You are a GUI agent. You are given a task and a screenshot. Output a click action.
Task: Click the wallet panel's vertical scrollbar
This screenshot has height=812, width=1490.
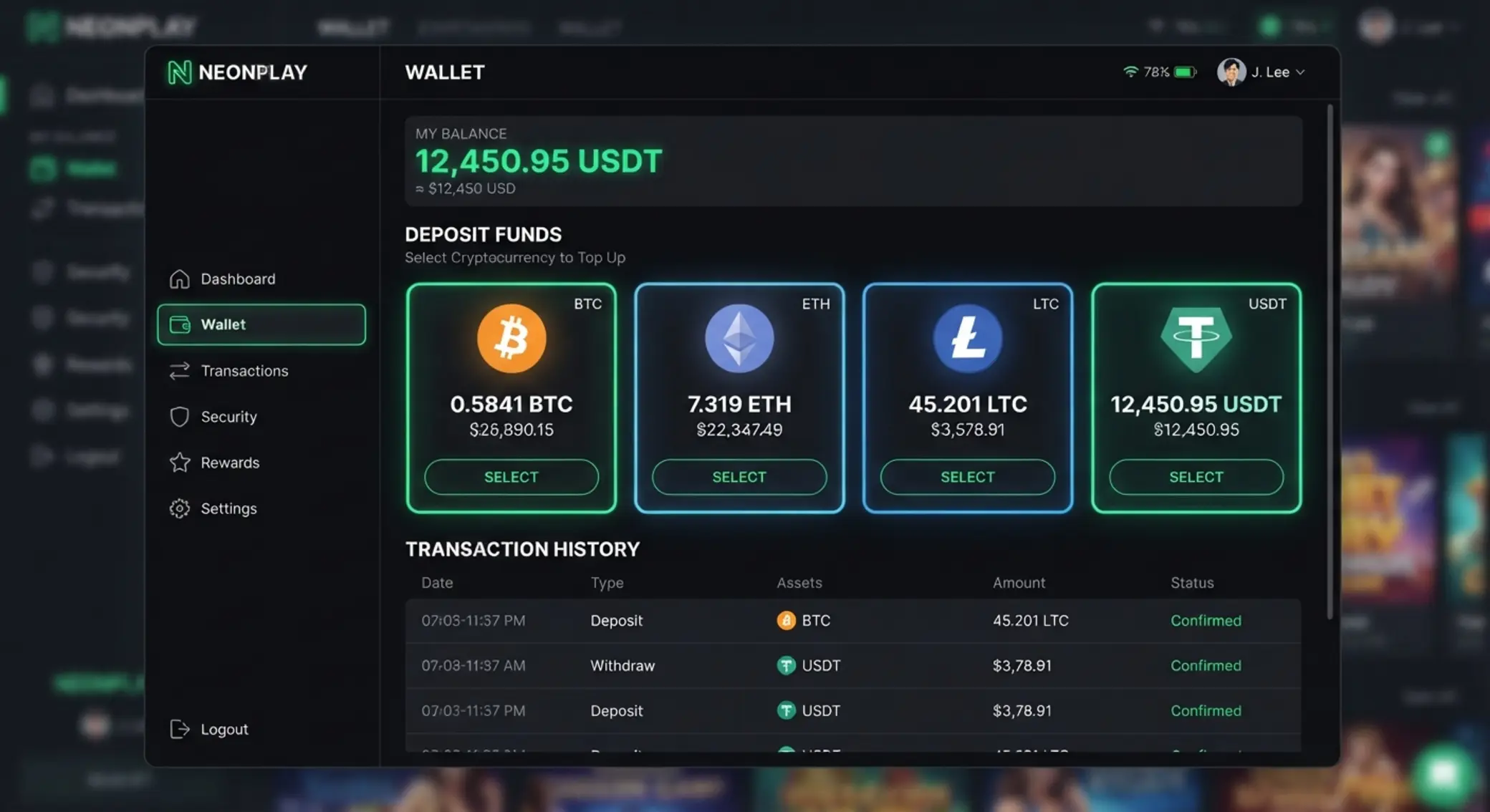click(1330, 362)
